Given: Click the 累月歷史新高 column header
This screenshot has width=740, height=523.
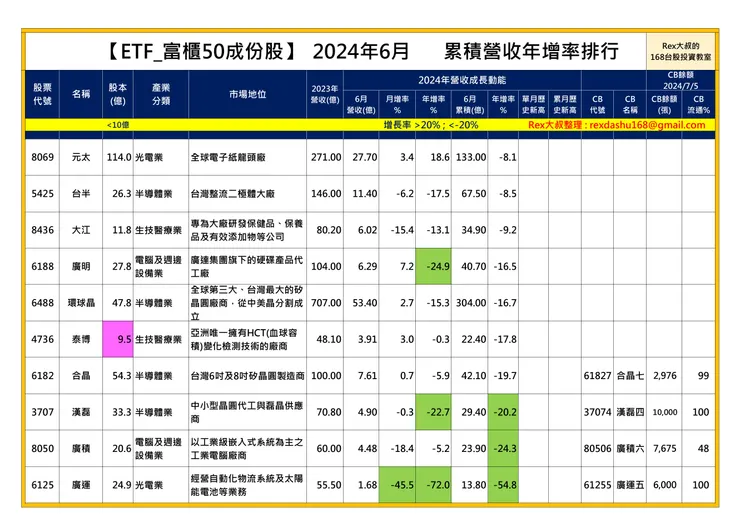Looking at the screenshot, I should 565,104.
